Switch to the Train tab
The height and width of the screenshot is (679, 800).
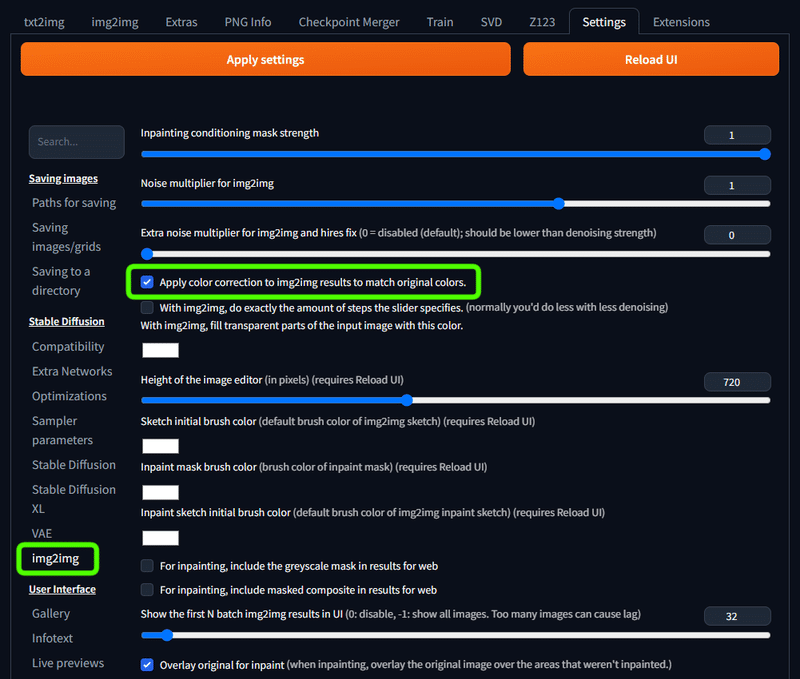click(440, 22)
